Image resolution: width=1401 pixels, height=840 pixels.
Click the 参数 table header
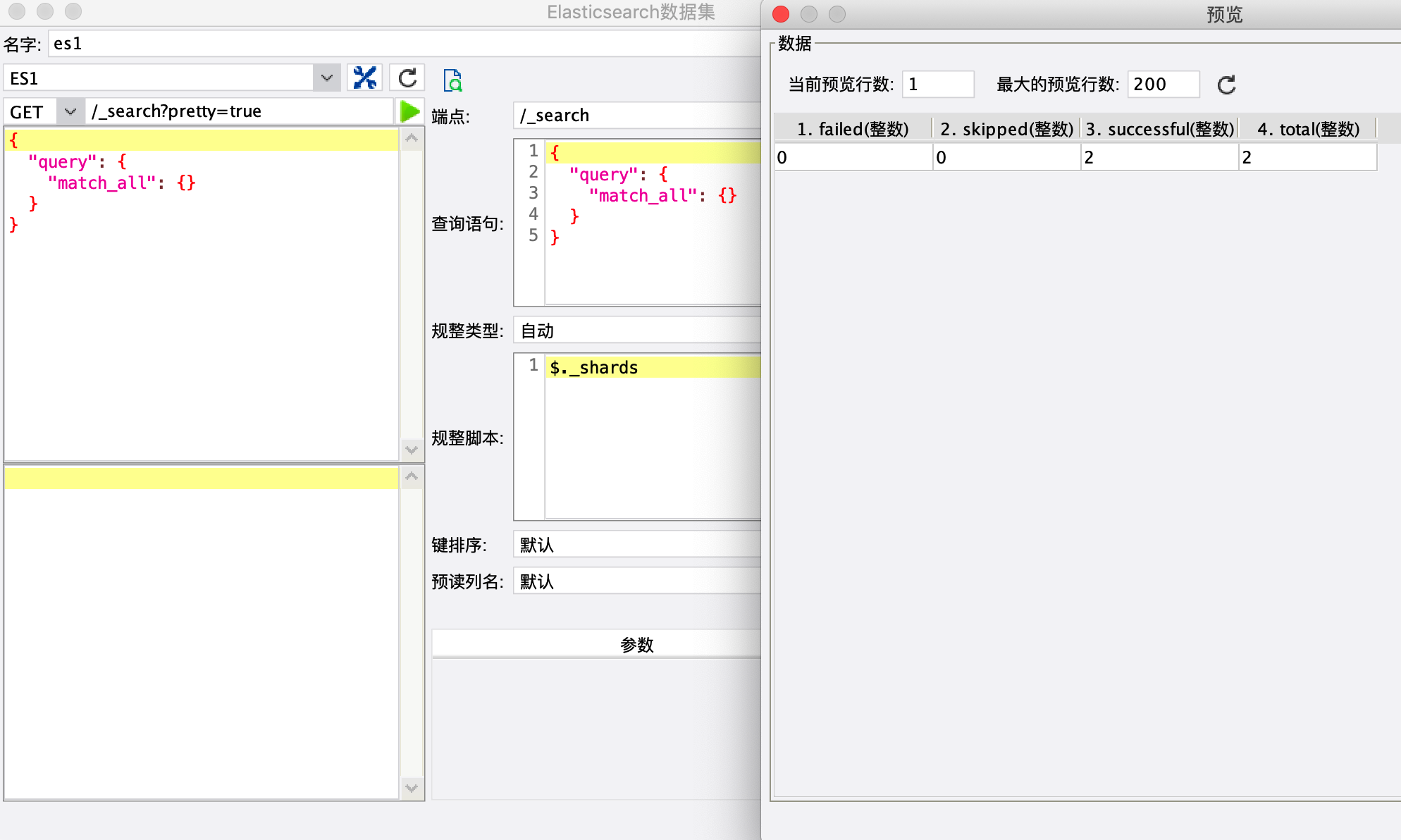[x=636, y=644]
